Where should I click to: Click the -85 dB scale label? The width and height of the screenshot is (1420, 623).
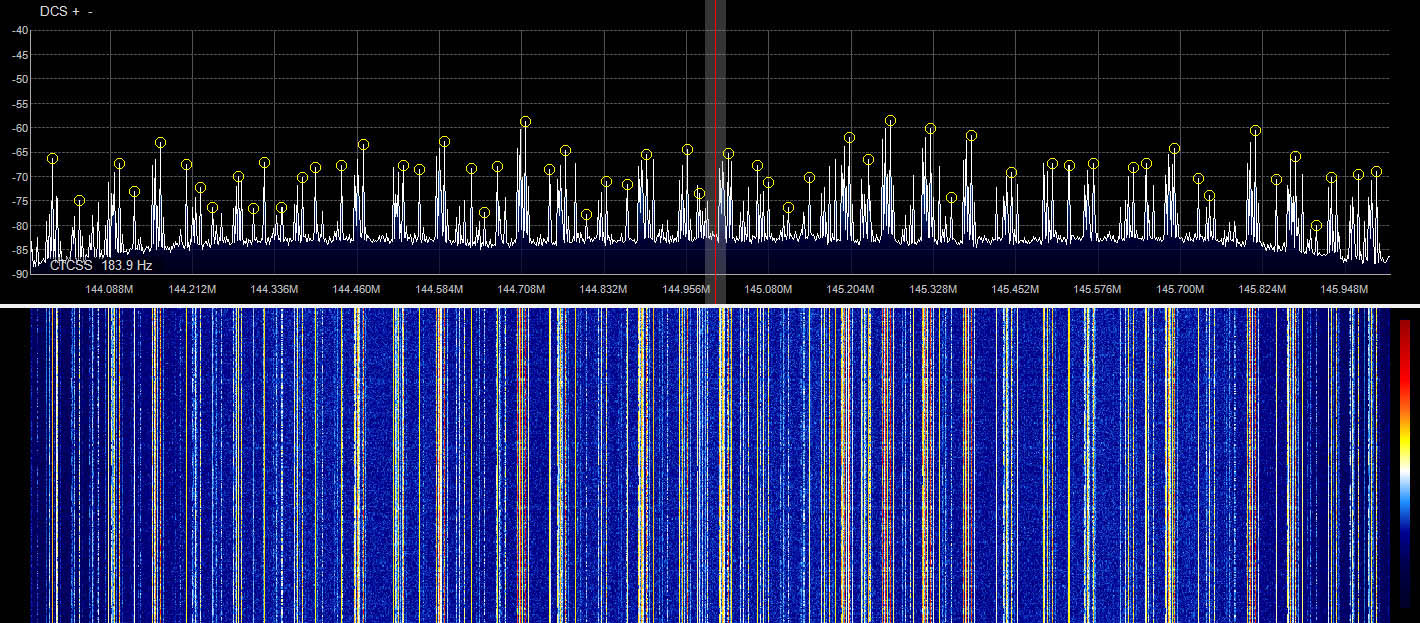(19, 250)
